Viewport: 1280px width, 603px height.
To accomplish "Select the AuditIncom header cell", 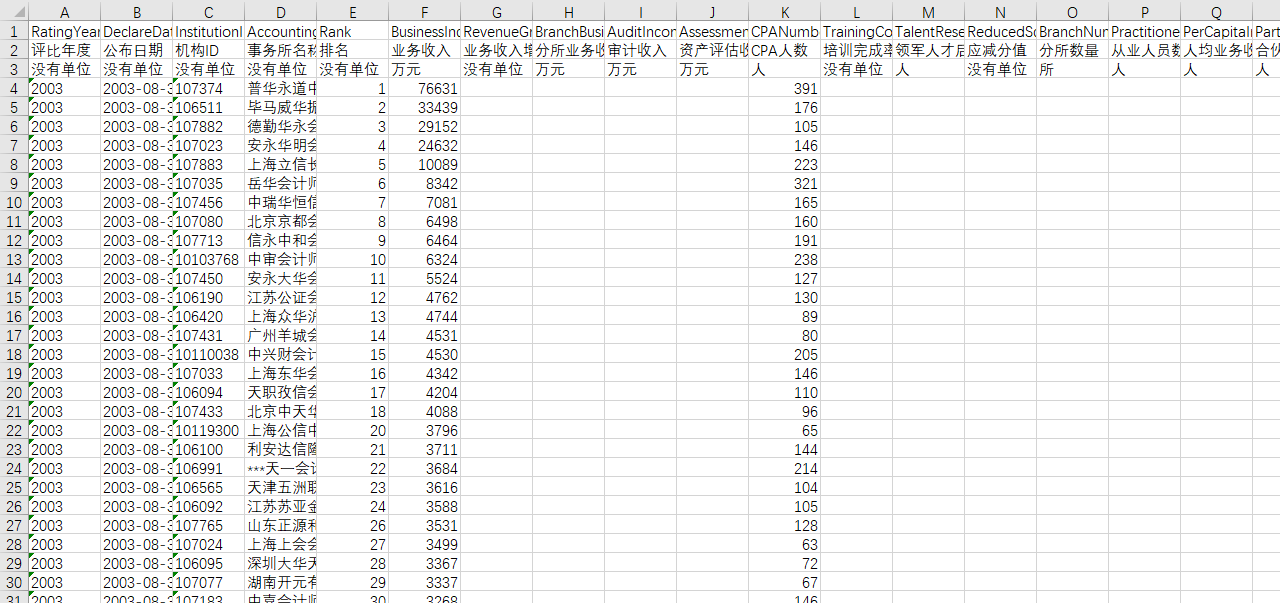I will pyautogui.click(x=641, y=31).
